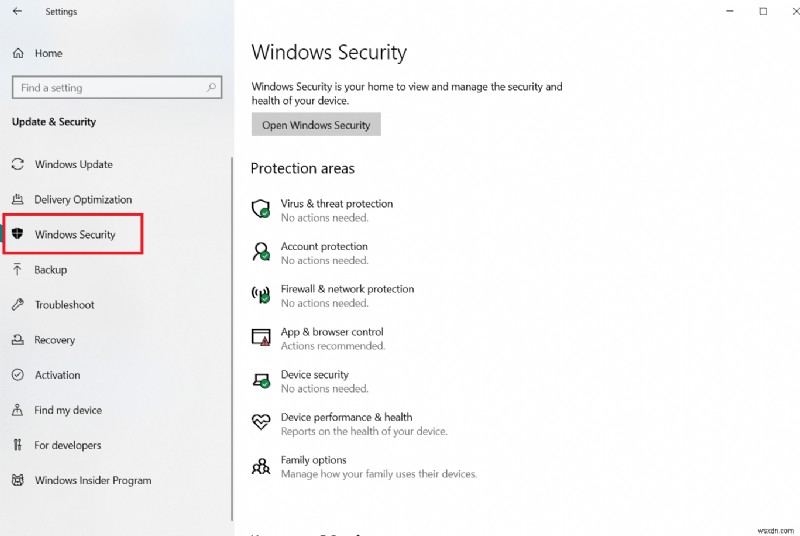
Task: Click the Family options icon
Action: 261,466
